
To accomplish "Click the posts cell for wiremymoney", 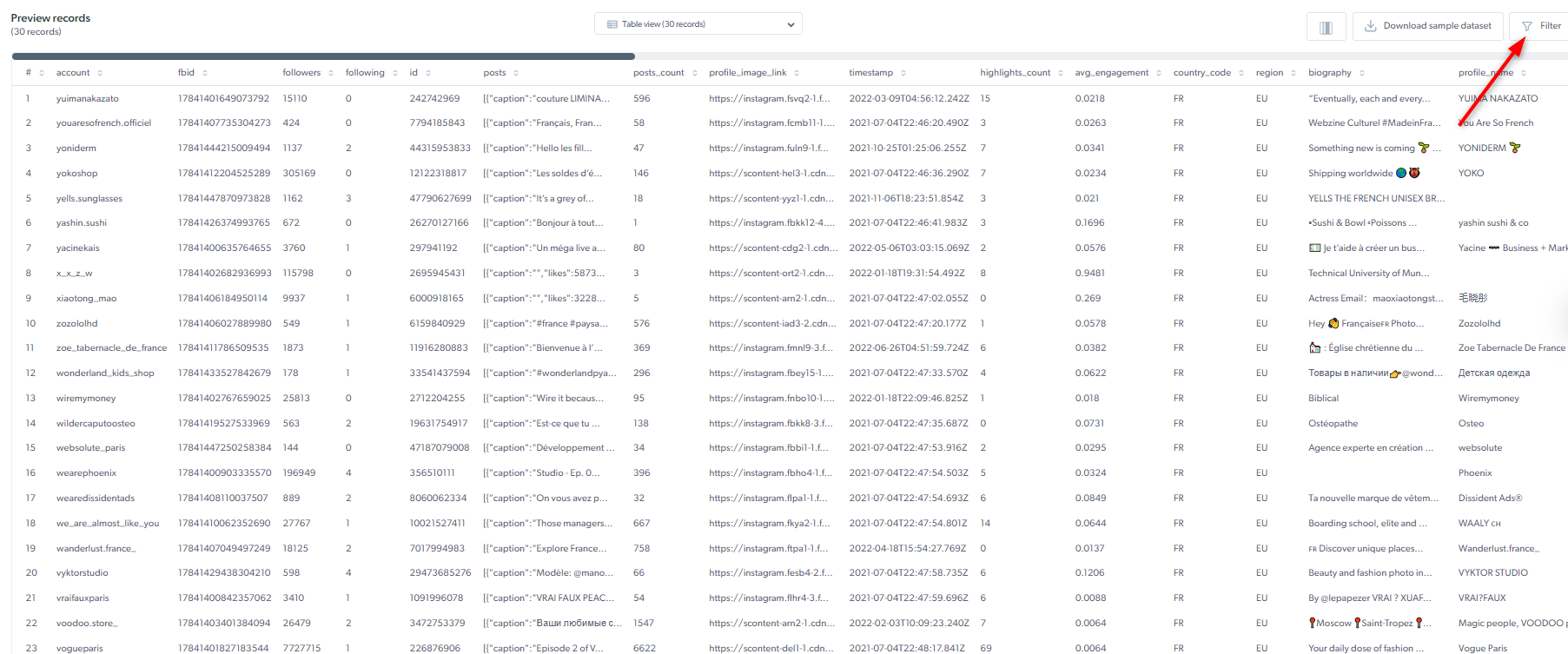I will click(x=543, y=399).
